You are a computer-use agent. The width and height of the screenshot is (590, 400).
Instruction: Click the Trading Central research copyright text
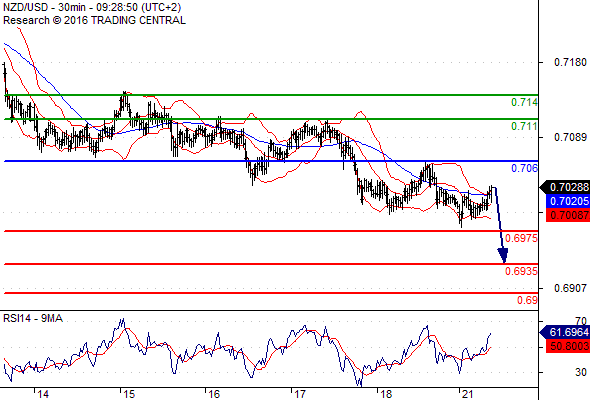click(94, 20)
